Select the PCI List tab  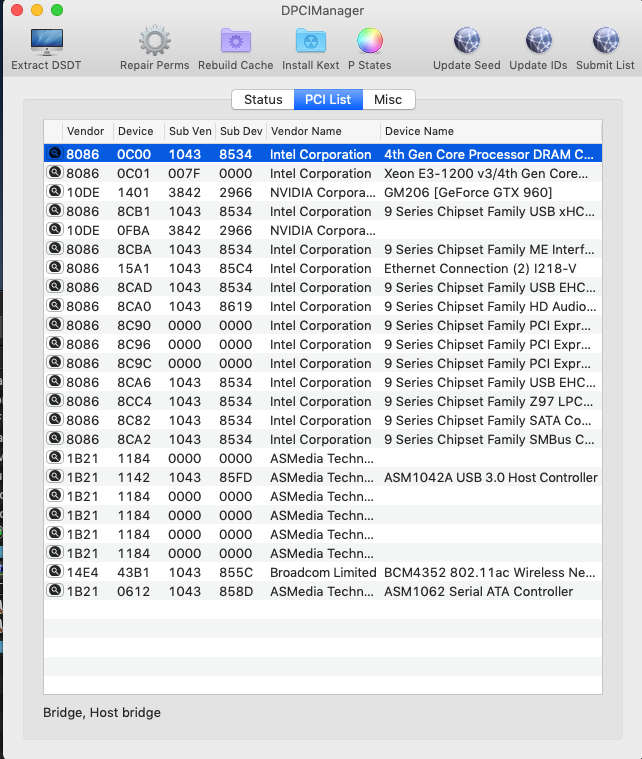point(328,100)
